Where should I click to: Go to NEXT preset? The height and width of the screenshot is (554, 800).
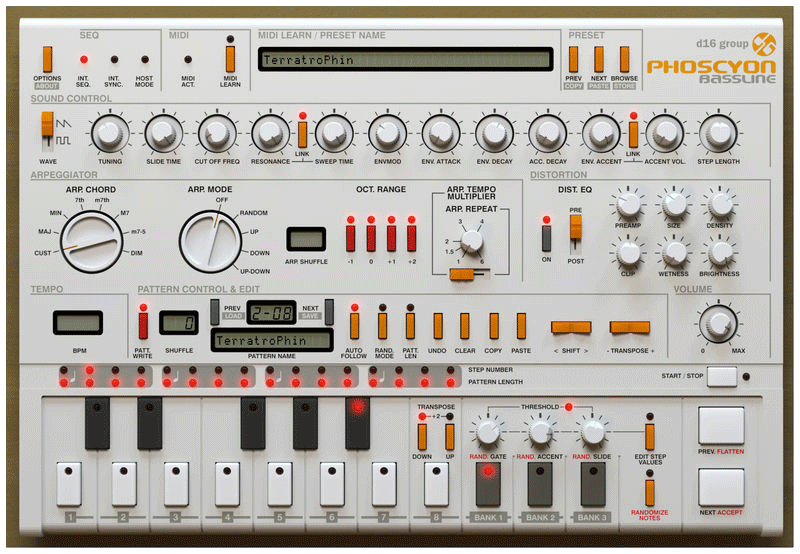coord(598,59)
